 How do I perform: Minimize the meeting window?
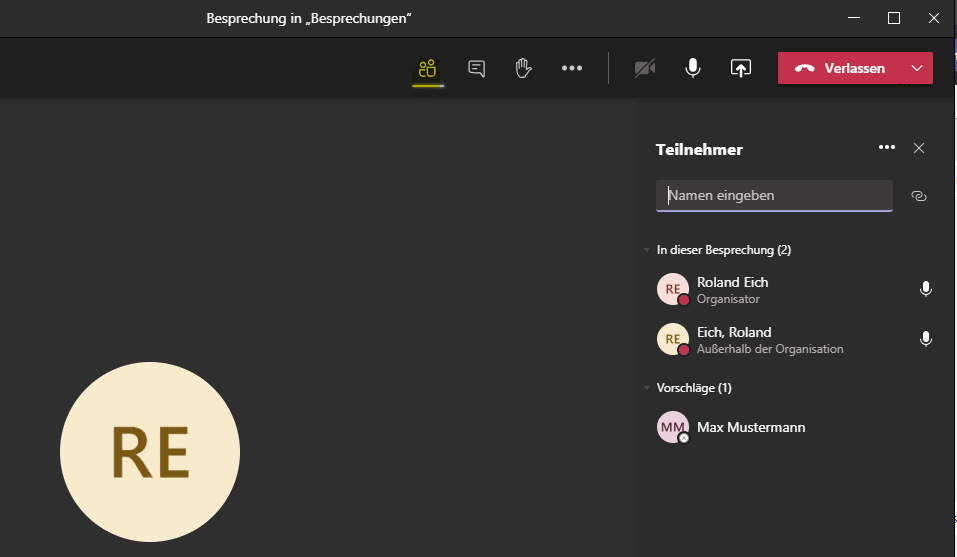(x=854, y=18)
